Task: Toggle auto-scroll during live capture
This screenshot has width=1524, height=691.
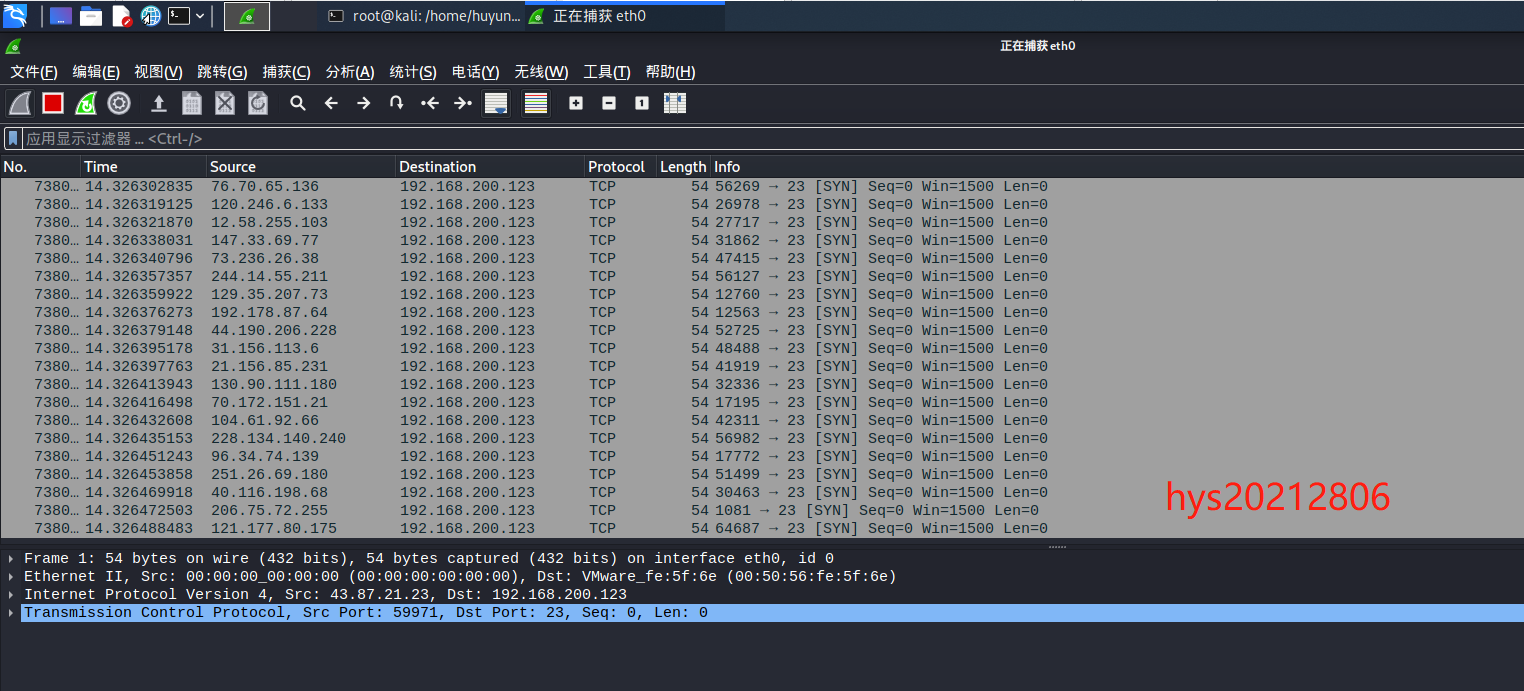Action: pyautogui.click(x=496, y=103)
